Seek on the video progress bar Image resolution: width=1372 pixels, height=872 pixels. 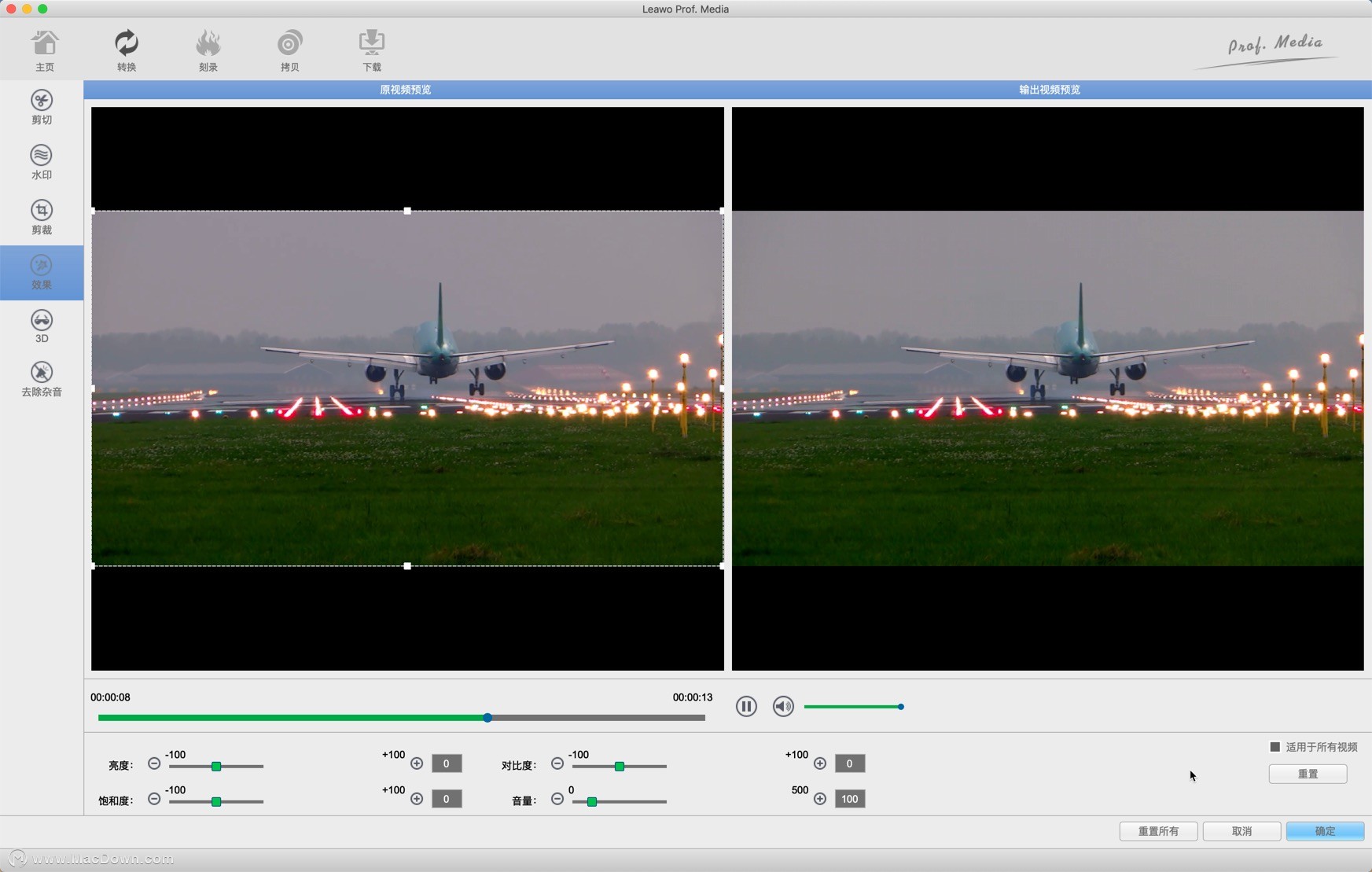point(401,717)
